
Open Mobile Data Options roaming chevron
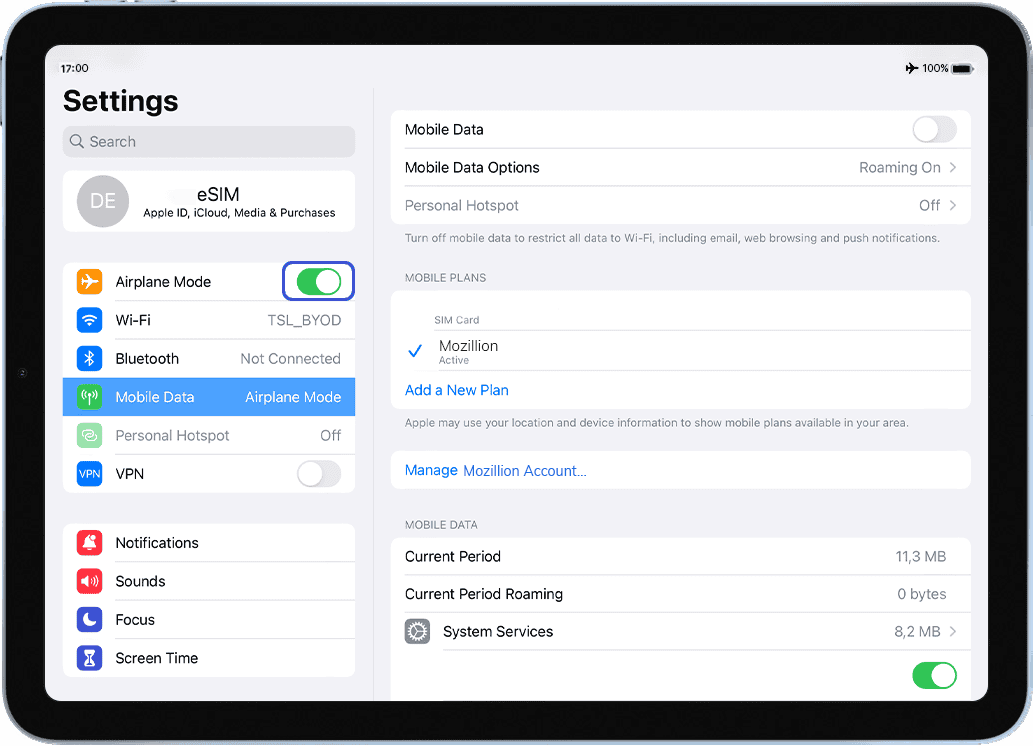click(x=953, y=168)
